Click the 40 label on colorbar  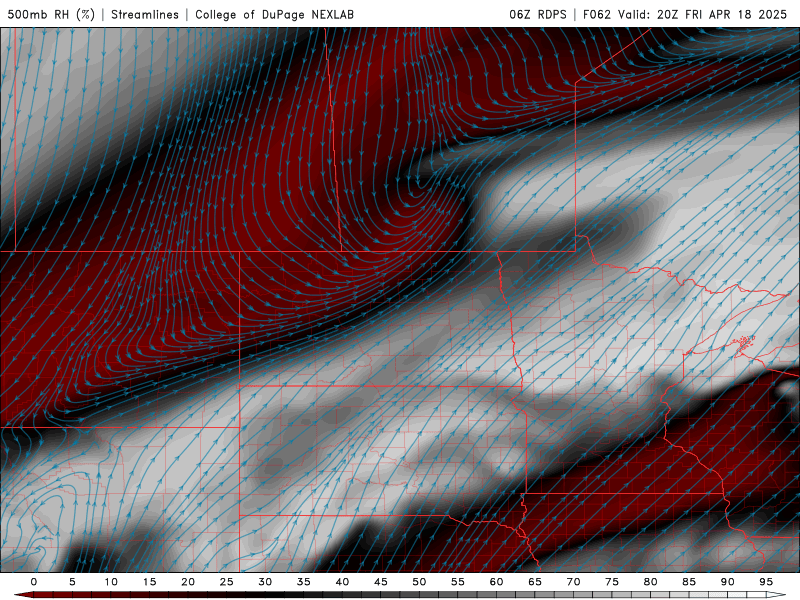pos(342,582)
